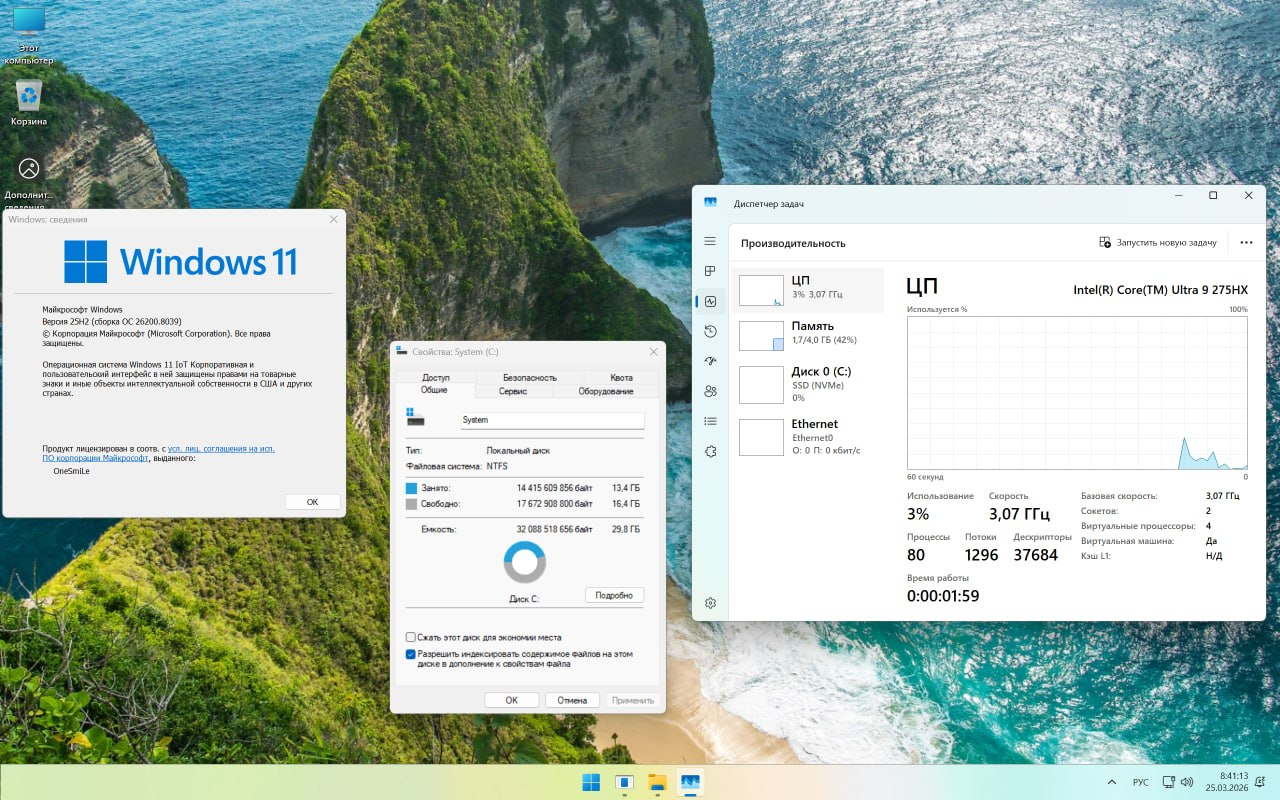Go to the Details list icon in sidebar
Image resolution: width=1280 pixels, height=800 pixels.
pos(710,421)
